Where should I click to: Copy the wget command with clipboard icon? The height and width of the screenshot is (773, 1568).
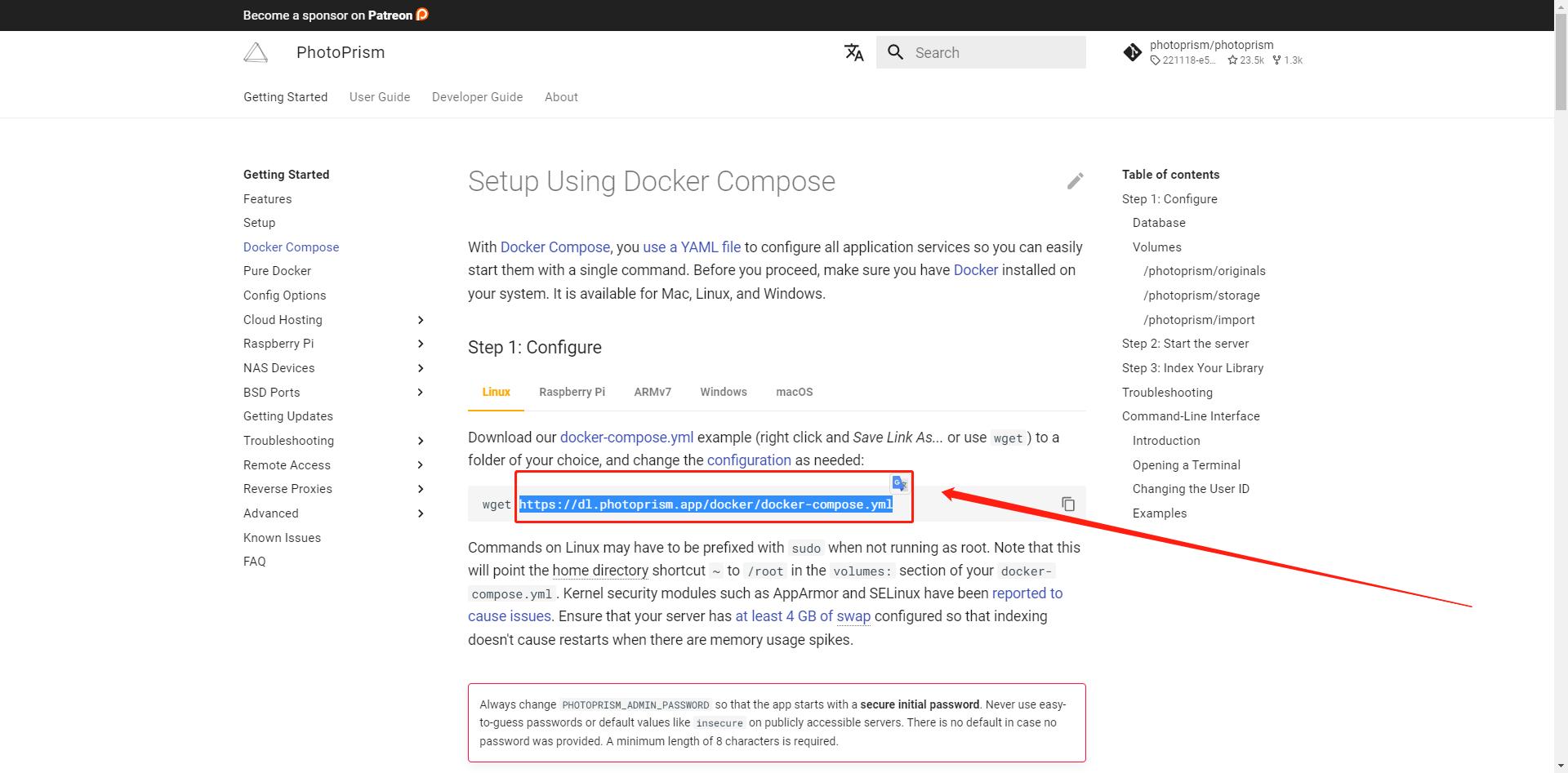[x=1068, y=504]
